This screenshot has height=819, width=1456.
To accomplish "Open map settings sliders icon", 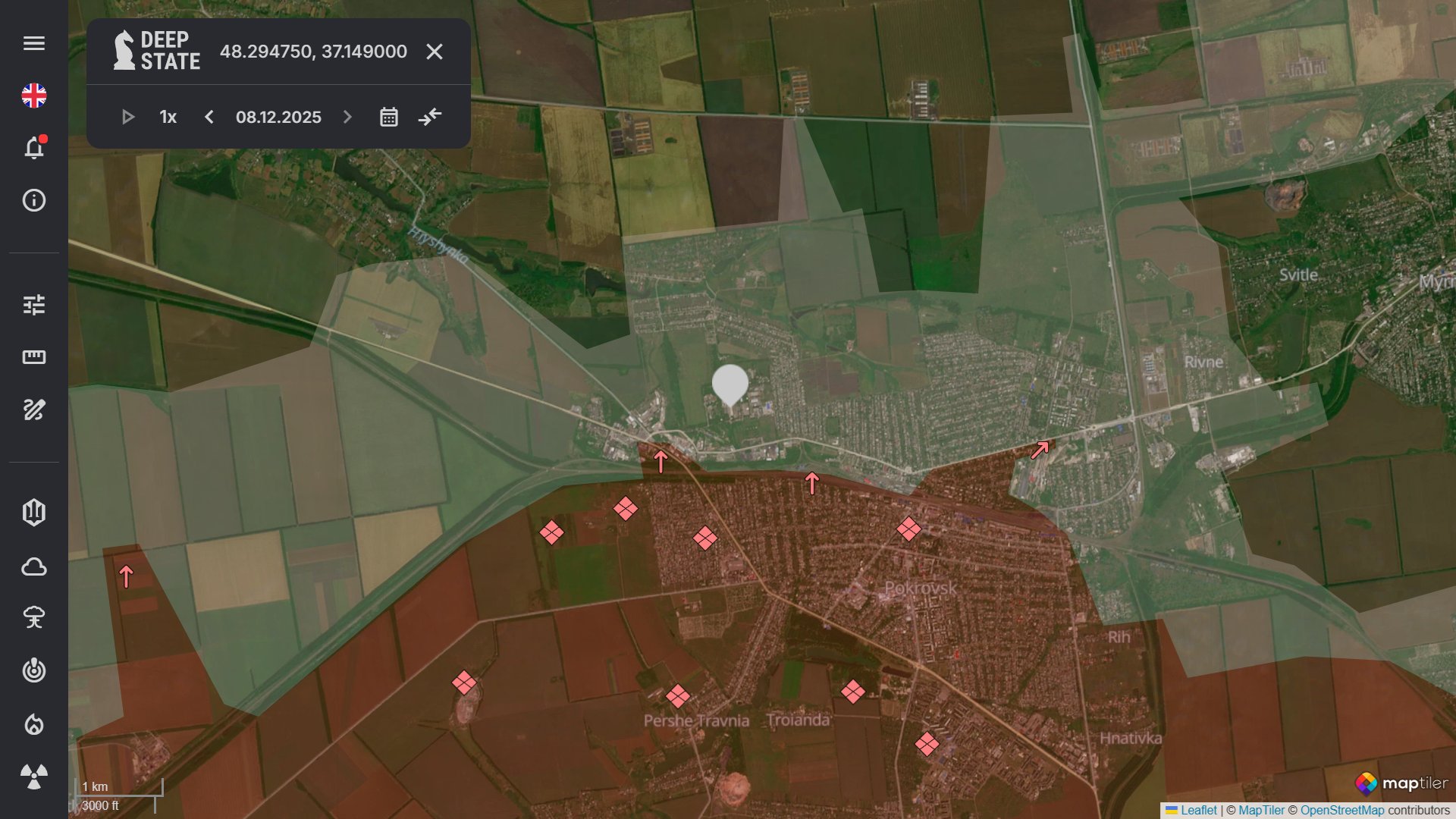I will tap(34, 305).
